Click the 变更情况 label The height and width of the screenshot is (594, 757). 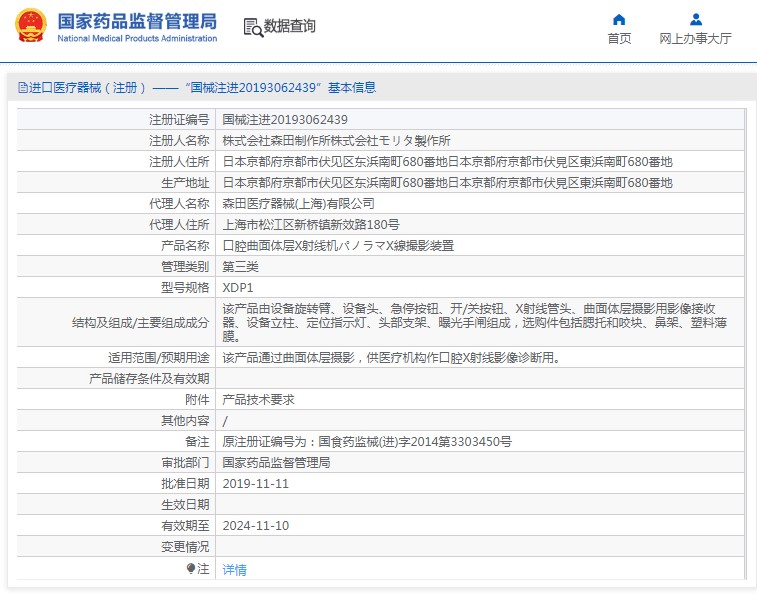click(x=185, y=547)
